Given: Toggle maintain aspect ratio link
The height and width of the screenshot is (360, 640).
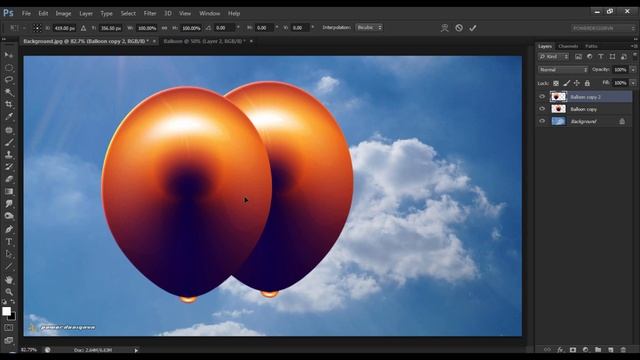Looking at the screenshot, I should [164, 28].
